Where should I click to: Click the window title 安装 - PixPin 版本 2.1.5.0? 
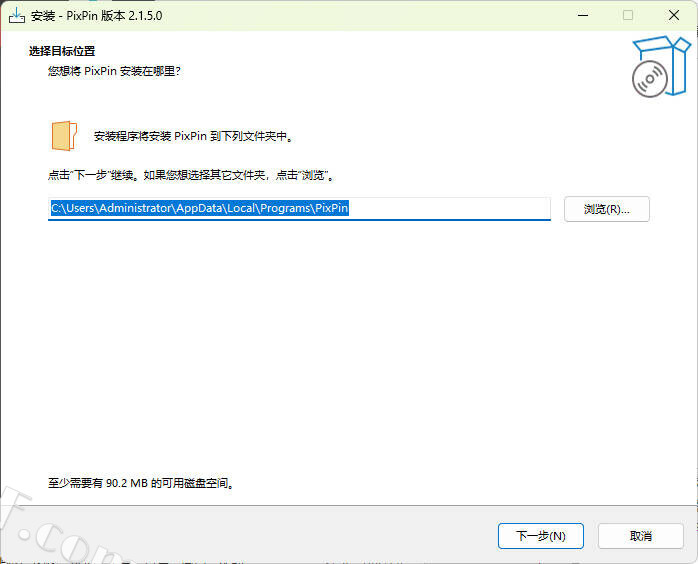coord(97,16)
